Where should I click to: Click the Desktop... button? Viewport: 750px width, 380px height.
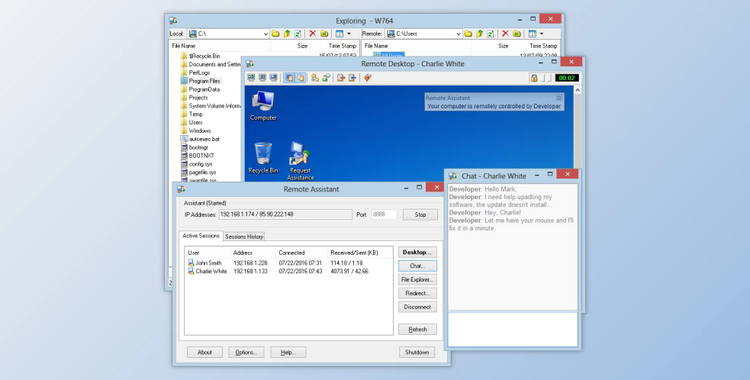[x=417, y=252]
